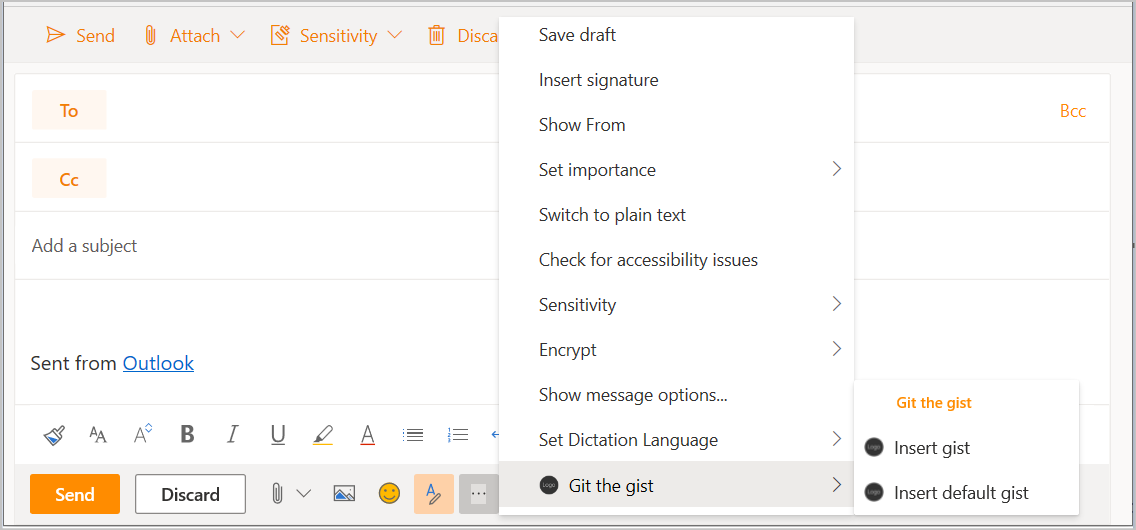Open the To recipients picker
Image resolution: width=1136 pixels, height=530 pixels.
(69, 110)
